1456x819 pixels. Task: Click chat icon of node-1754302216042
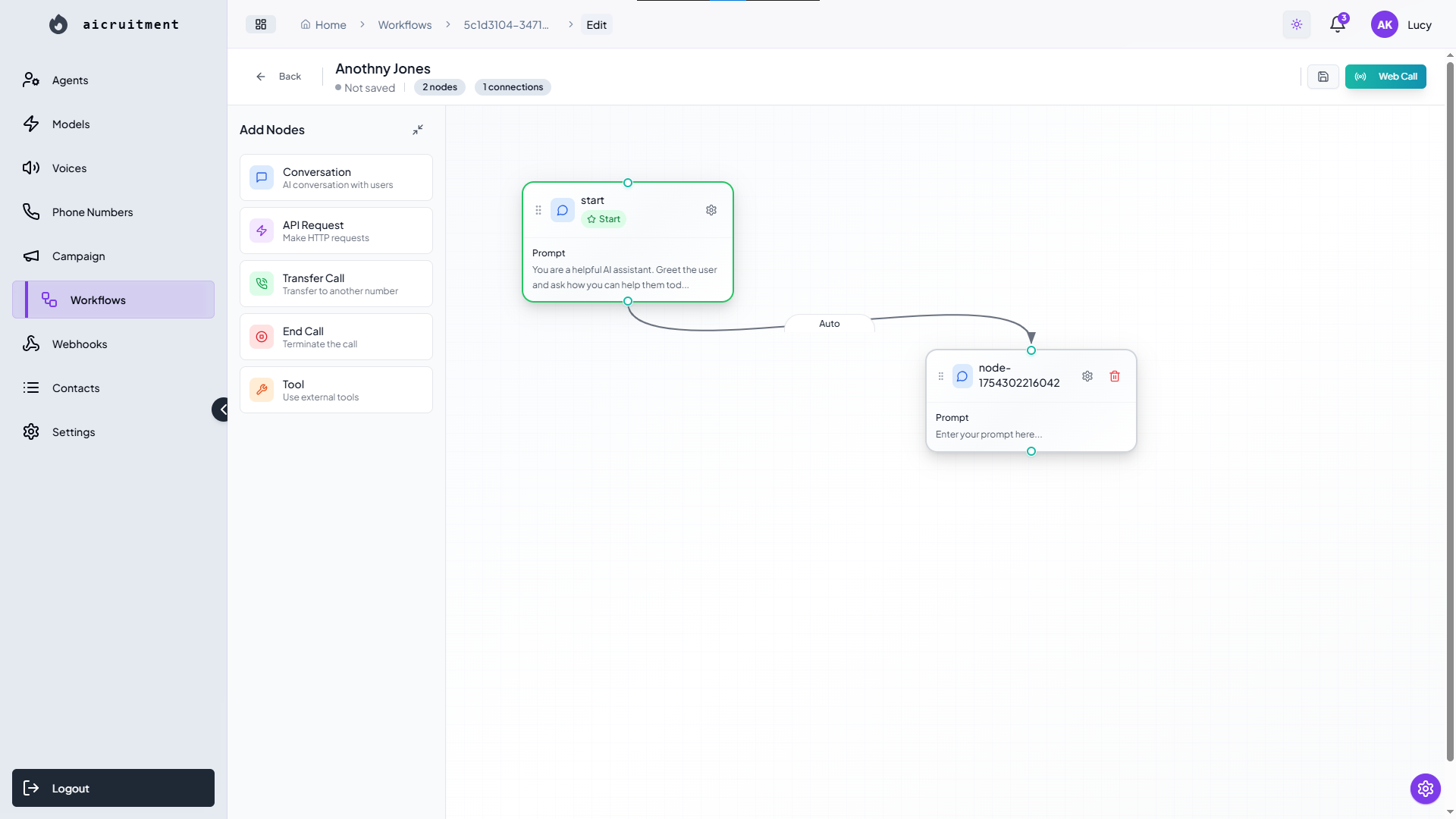click(962, 376)
